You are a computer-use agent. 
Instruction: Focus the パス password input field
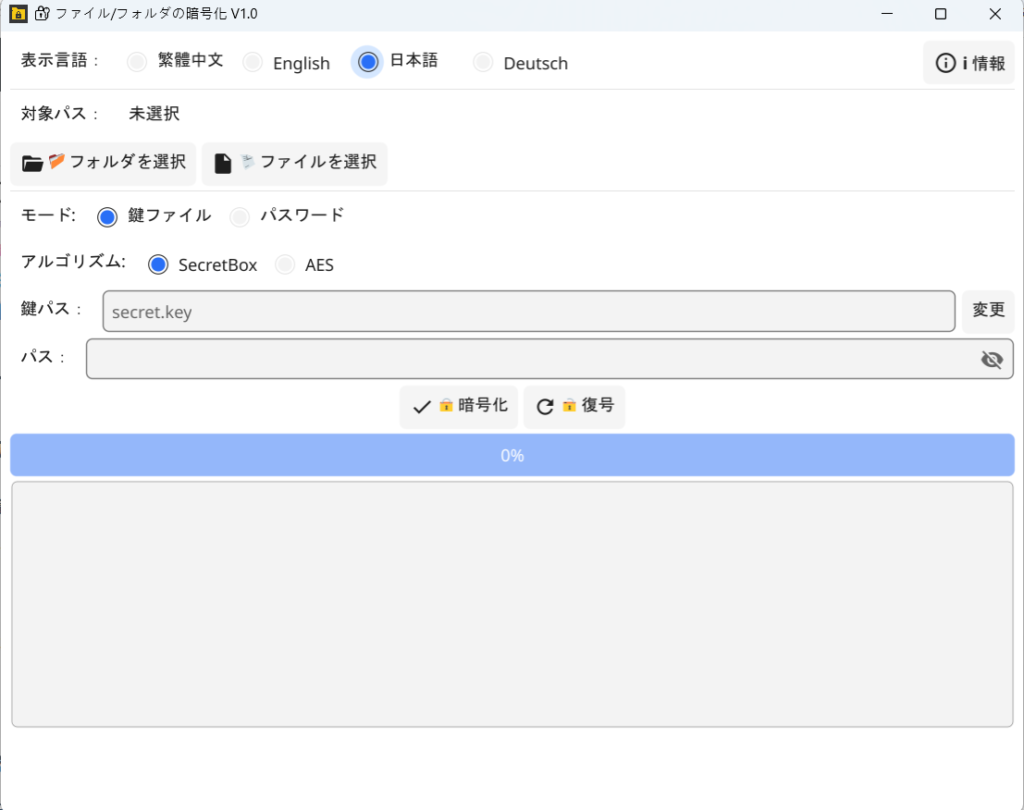coord(530,359)
